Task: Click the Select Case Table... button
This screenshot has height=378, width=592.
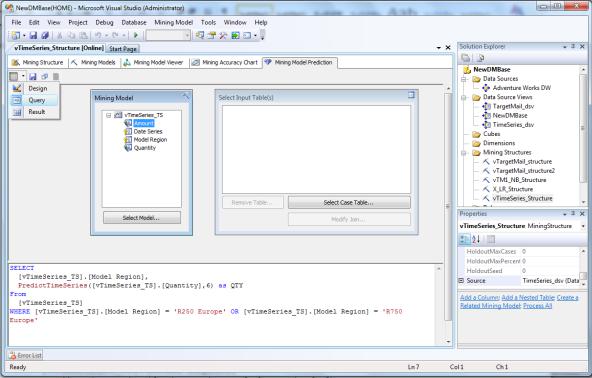Action: click(x=349, y=202)
